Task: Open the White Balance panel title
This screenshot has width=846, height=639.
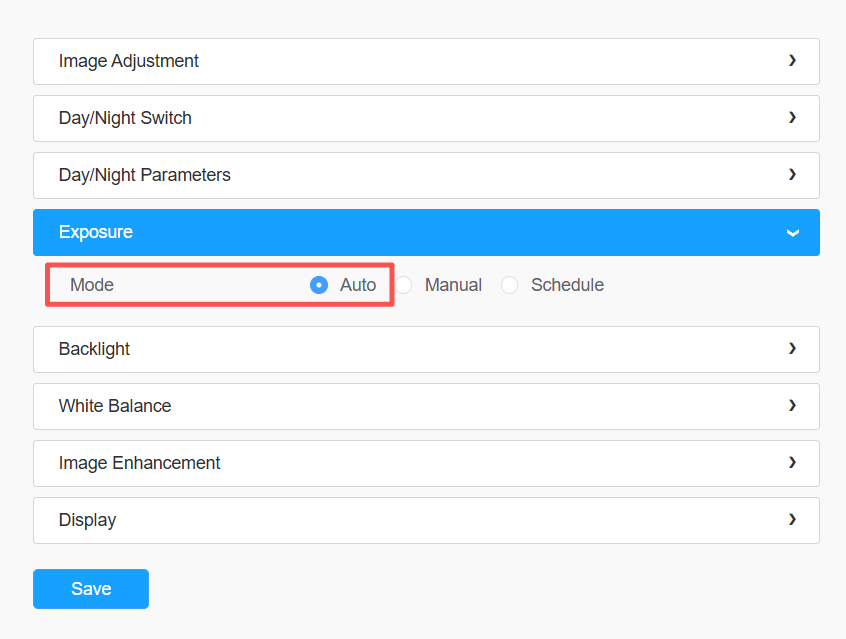Action: 115,406
